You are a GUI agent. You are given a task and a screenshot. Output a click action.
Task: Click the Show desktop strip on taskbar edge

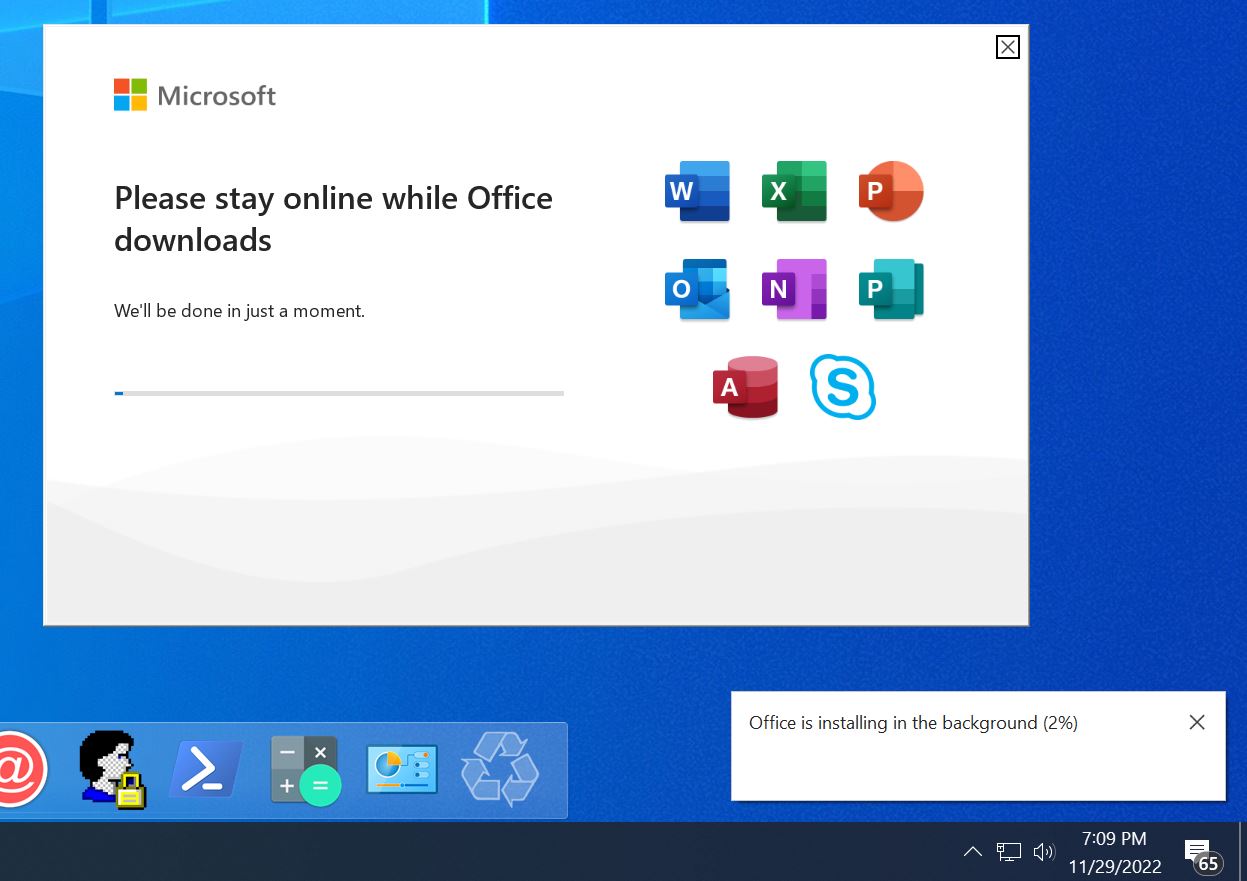1241,852
